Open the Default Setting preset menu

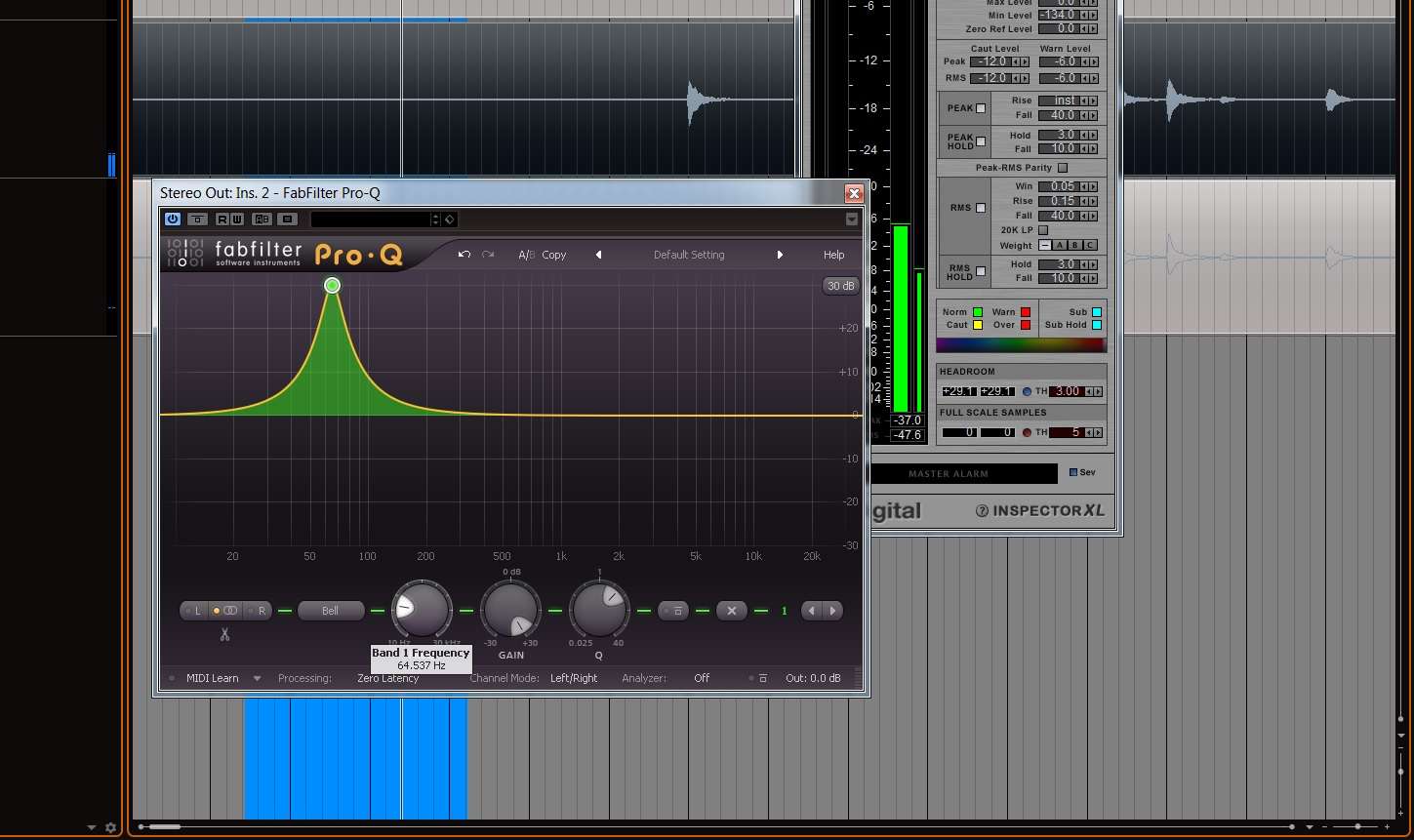point(689,255)
